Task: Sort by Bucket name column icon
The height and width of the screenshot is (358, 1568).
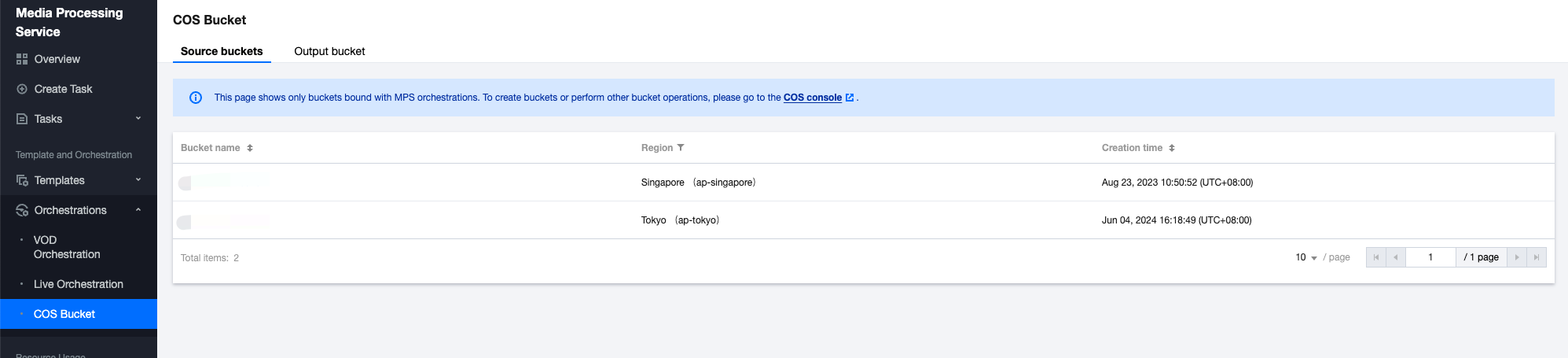Action: click(x=250, y=148)
